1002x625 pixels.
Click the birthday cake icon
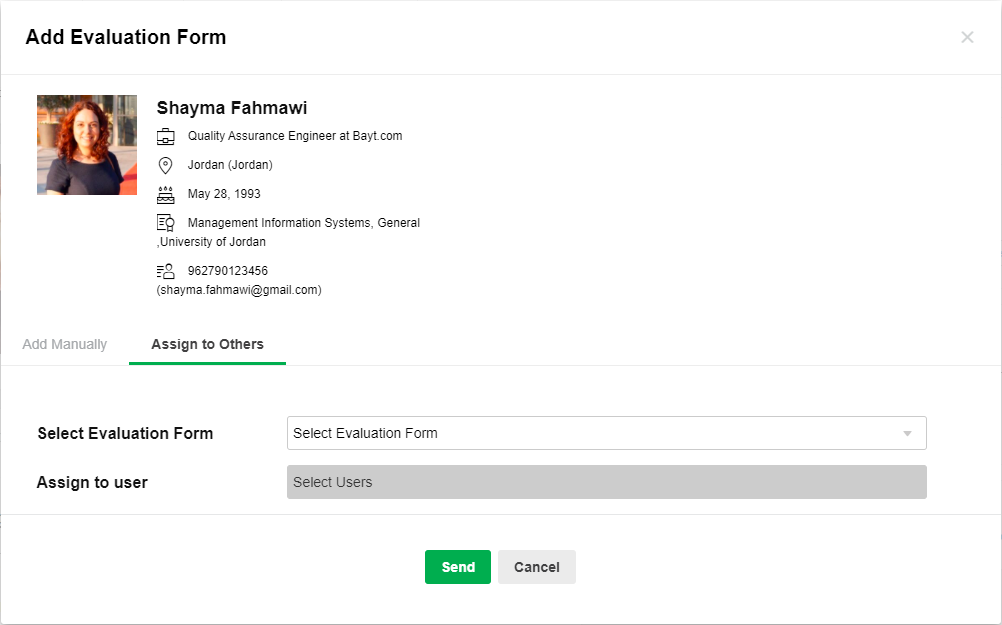point(166,194)
